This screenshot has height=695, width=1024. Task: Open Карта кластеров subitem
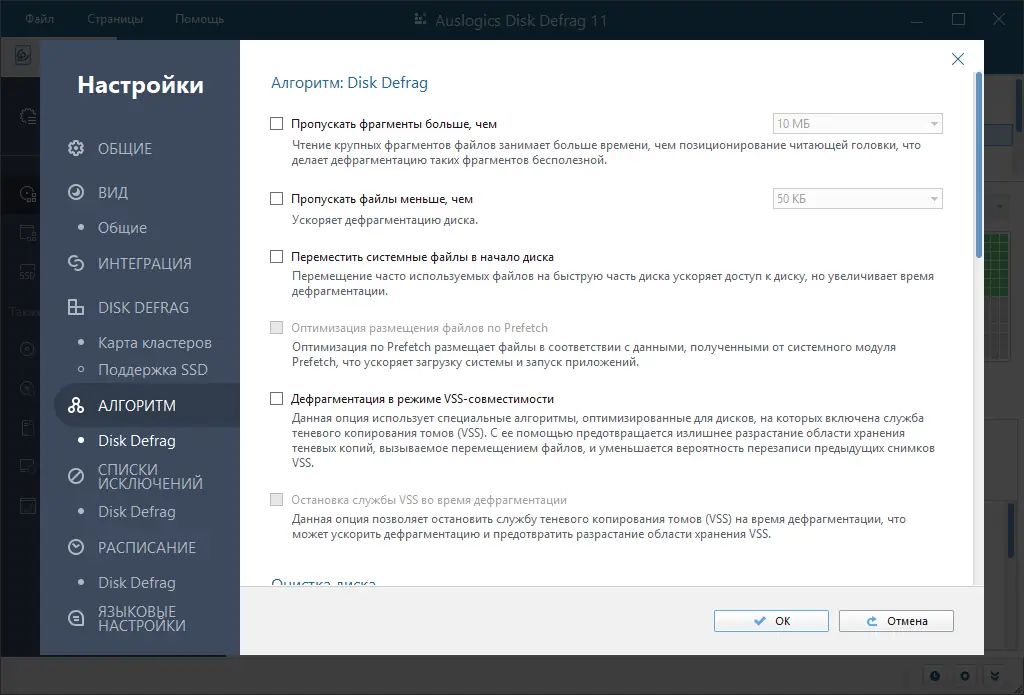(x=155, y=343)
